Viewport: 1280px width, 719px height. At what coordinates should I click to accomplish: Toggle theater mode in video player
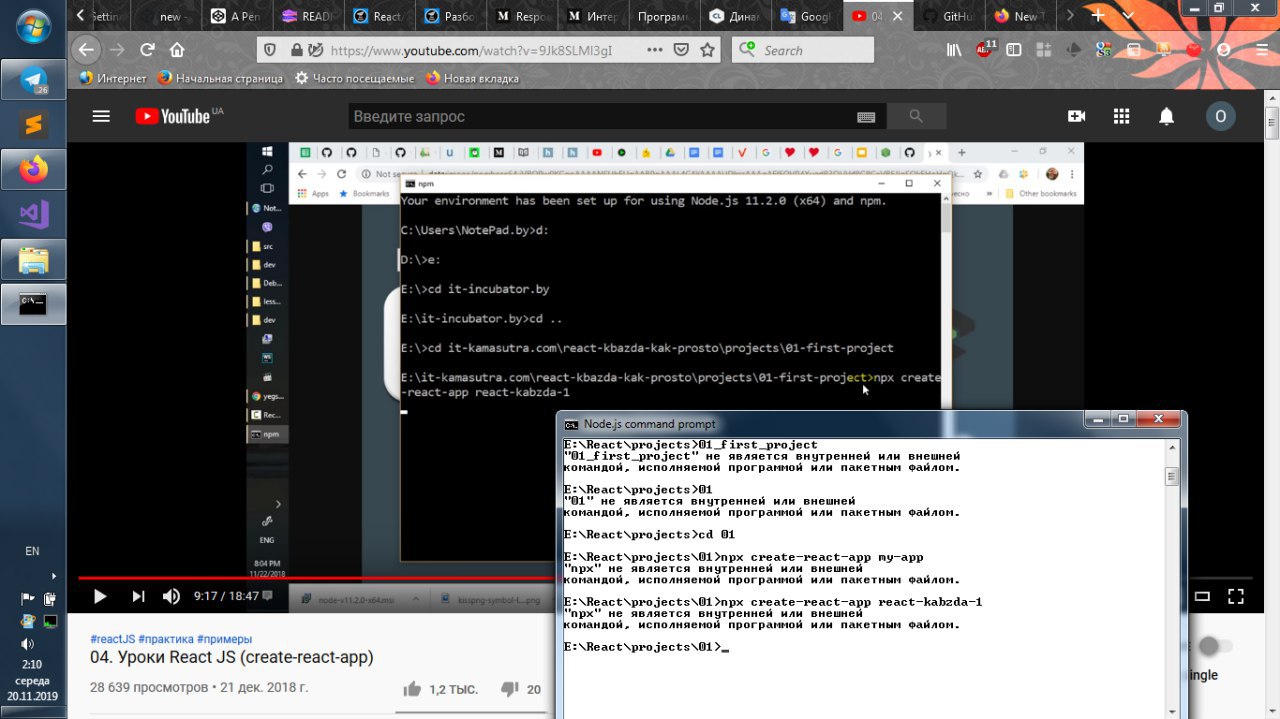(1201, 597)
